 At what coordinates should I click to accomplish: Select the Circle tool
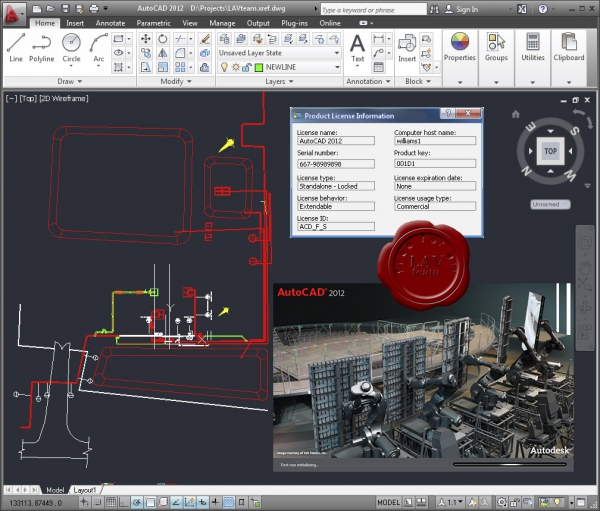(x=71, y=47)
